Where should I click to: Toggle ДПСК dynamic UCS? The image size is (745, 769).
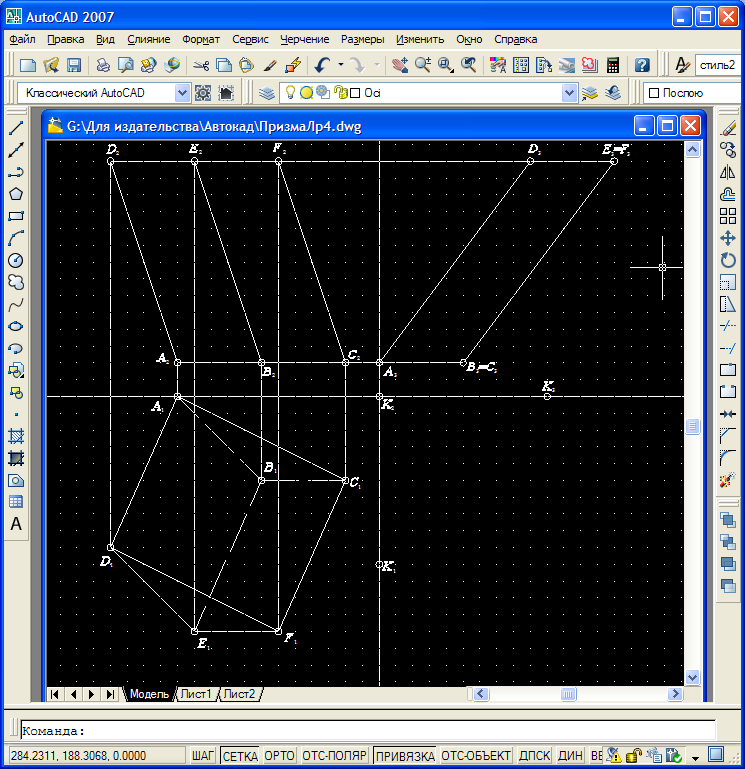534,755
